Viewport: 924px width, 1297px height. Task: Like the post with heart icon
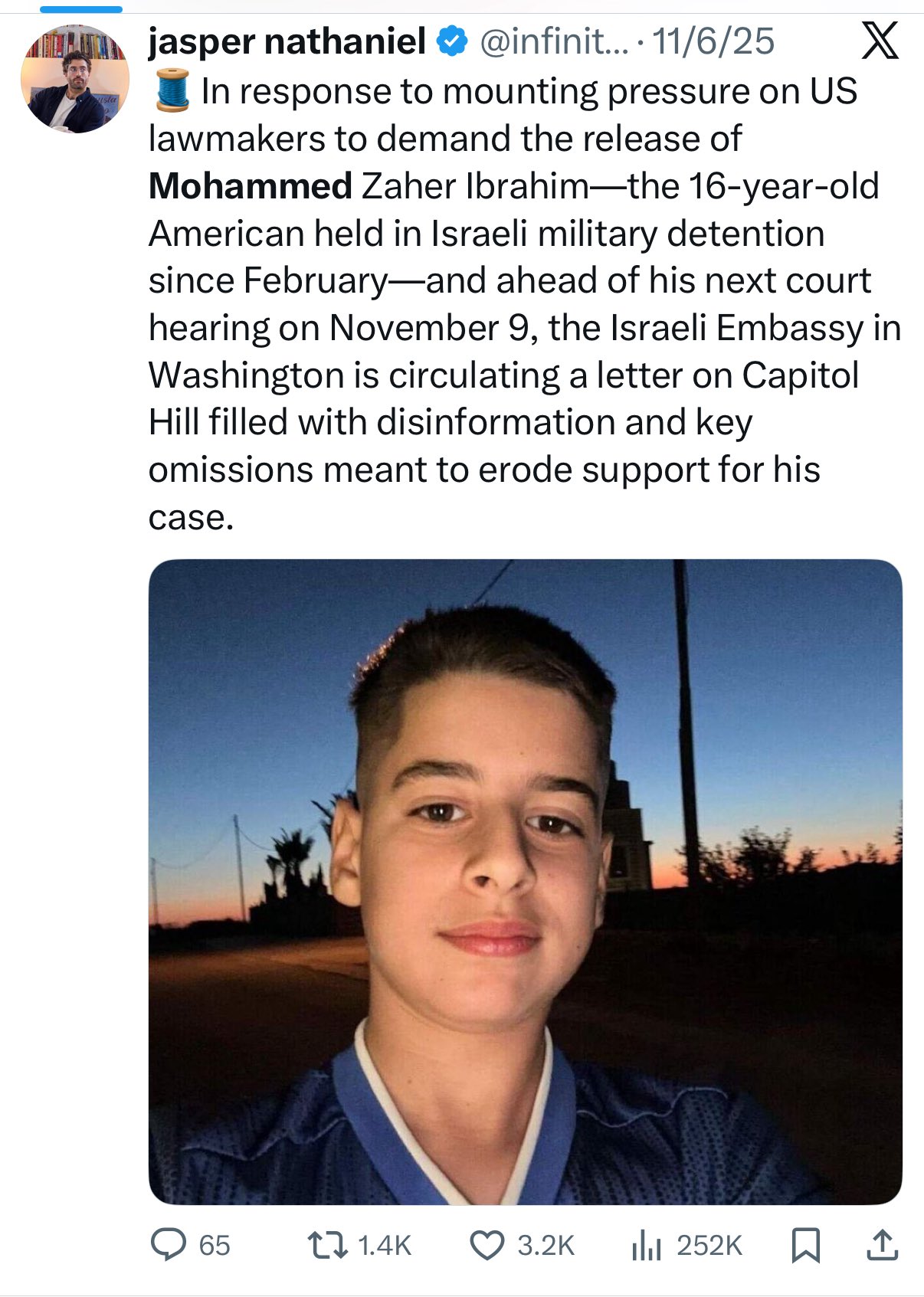coord(487,1246)
